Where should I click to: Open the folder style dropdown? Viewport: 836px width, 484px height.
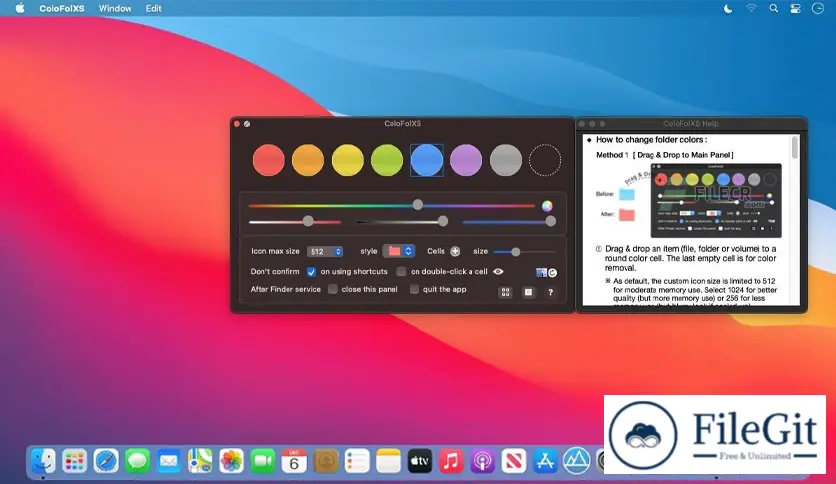pos(399,251)
